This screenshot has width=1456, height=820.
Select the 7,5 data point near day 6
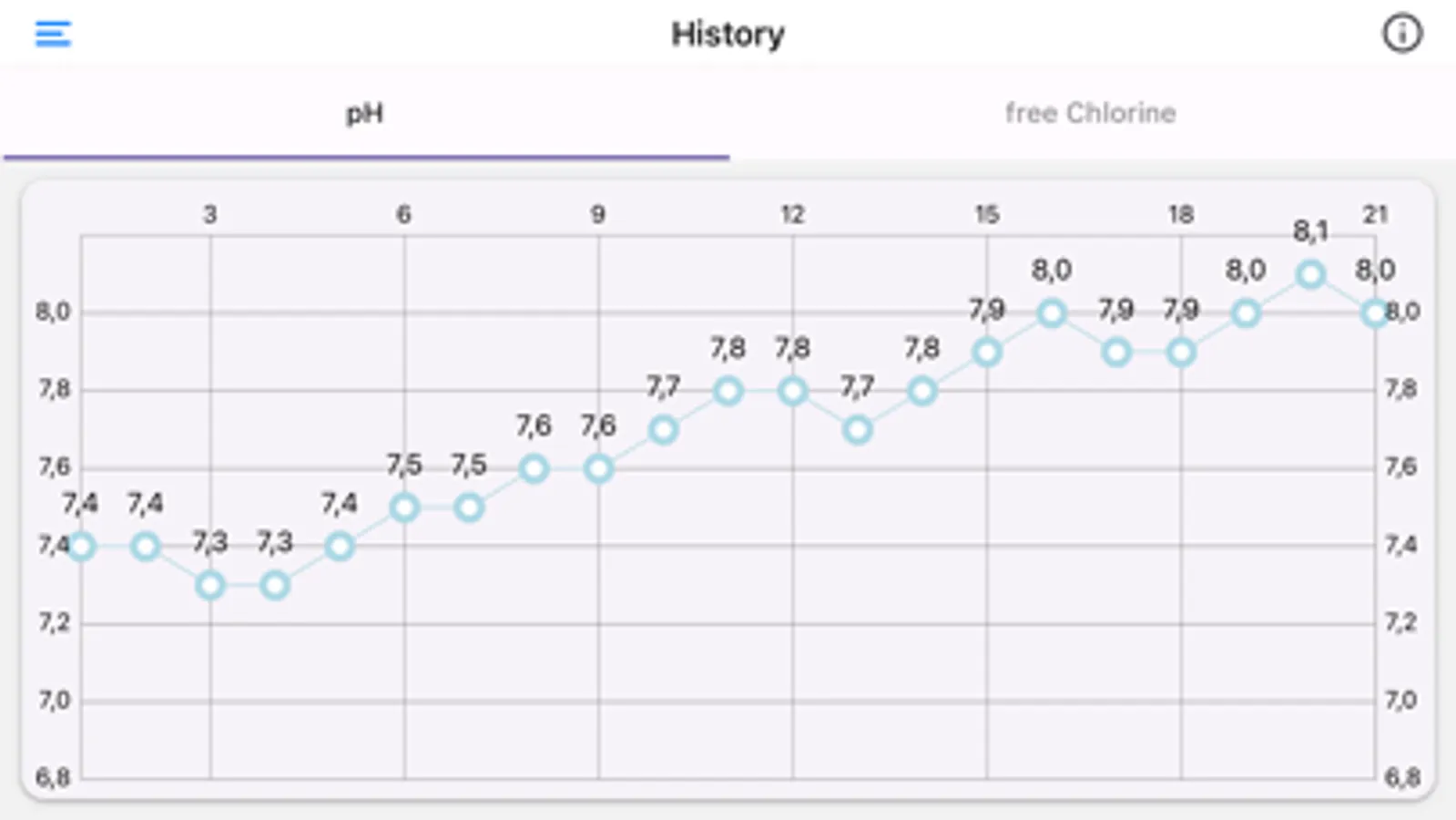[x=402, y=507]
